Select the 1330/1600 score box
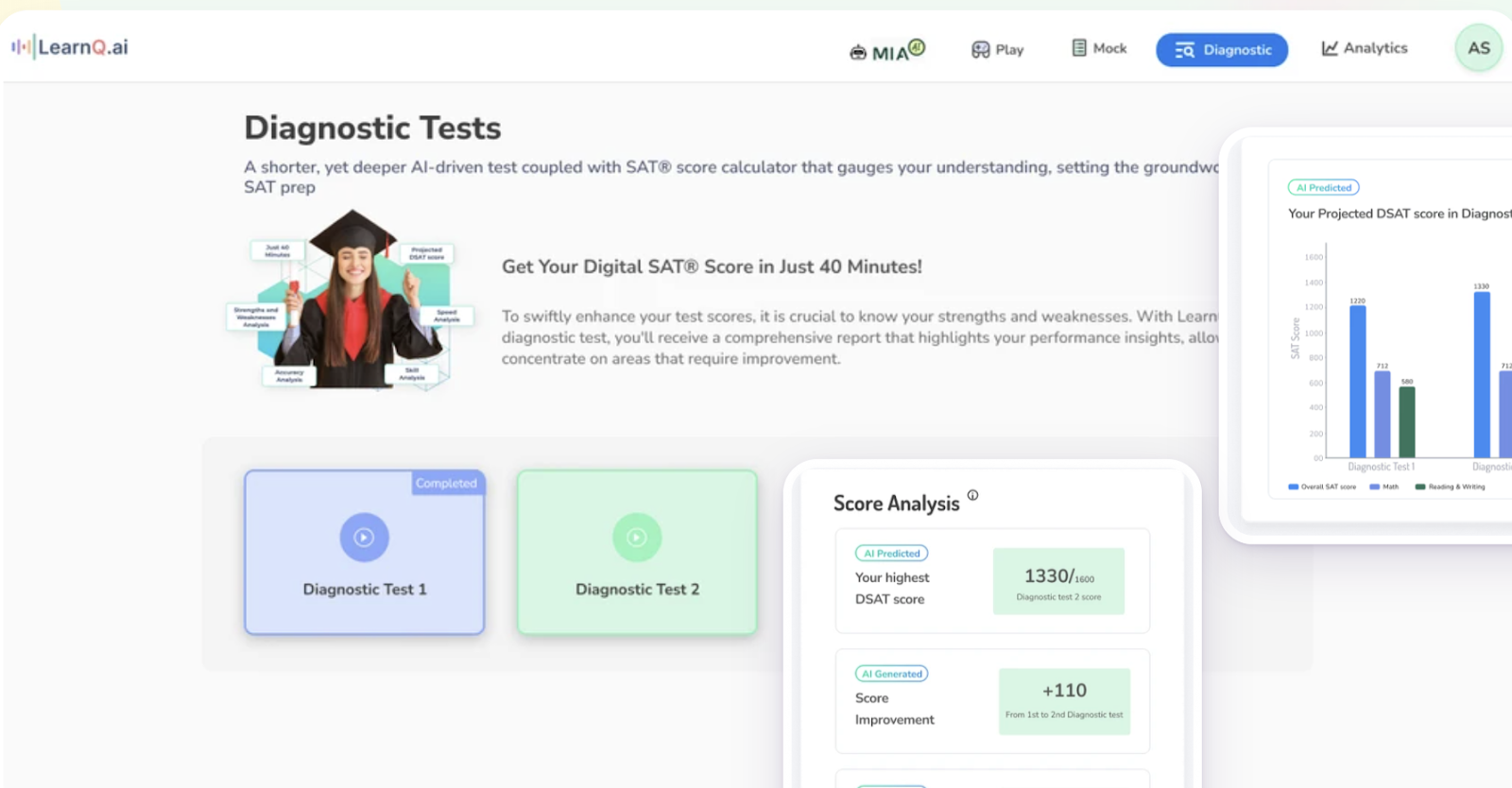This screenshot has height=788, width=1512. click(x=1058, y=581)
